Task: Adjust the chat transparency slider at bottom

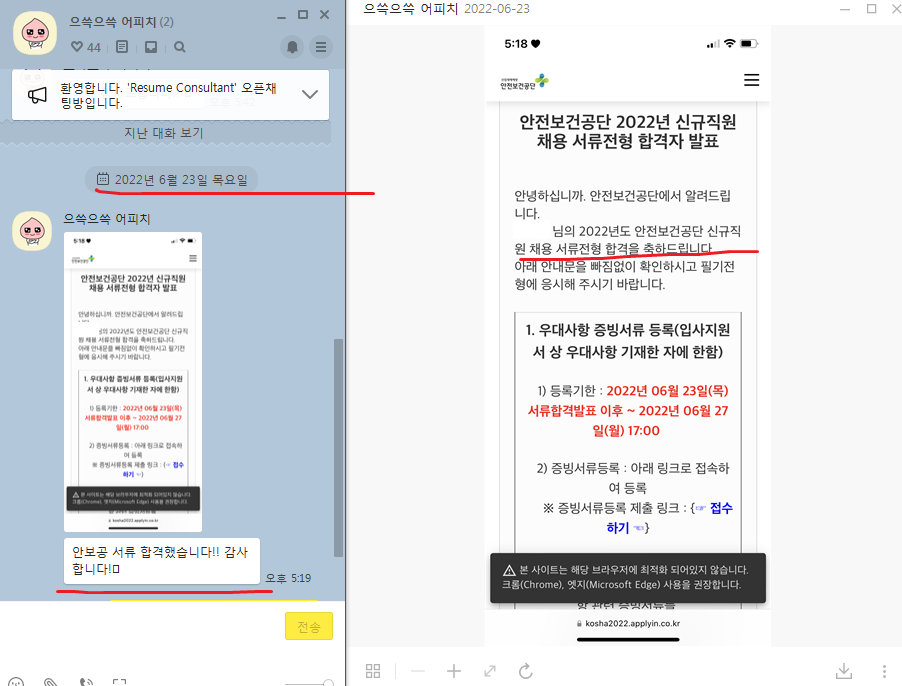Action: [x=309, y=683]
